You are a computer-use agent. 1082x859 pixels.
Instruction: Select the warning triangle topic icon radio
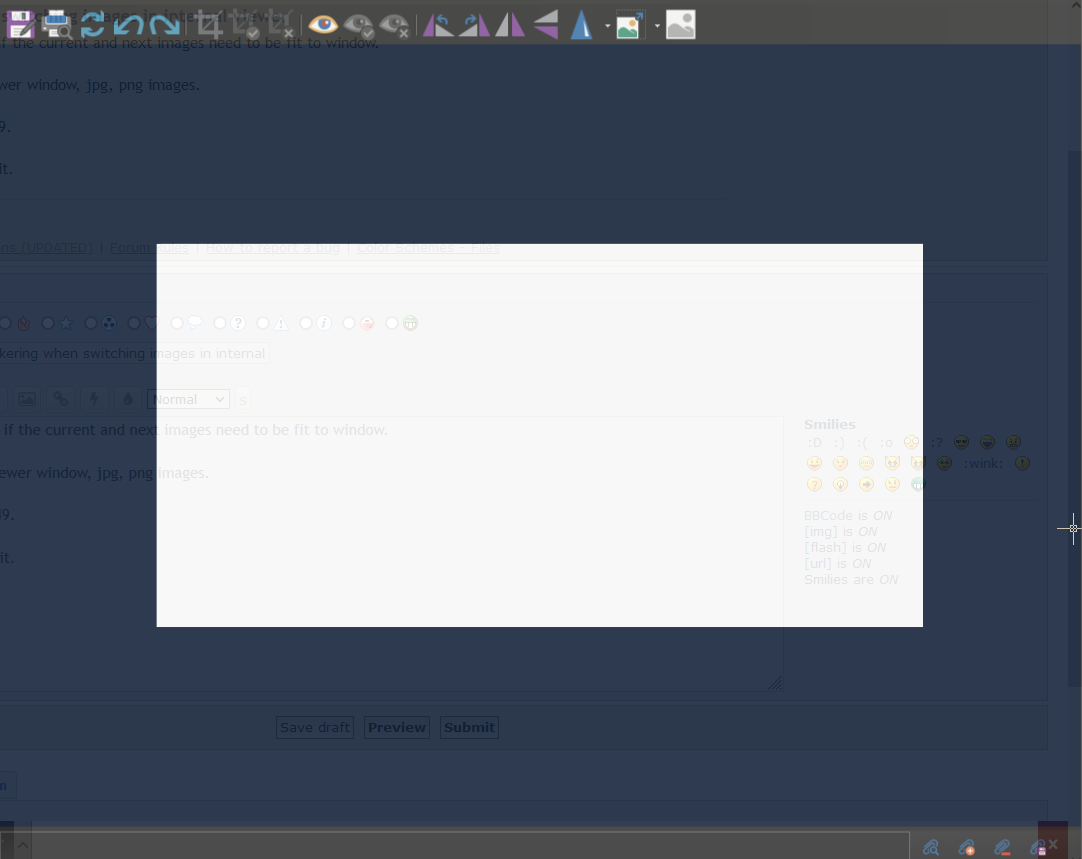pos(263,323)
